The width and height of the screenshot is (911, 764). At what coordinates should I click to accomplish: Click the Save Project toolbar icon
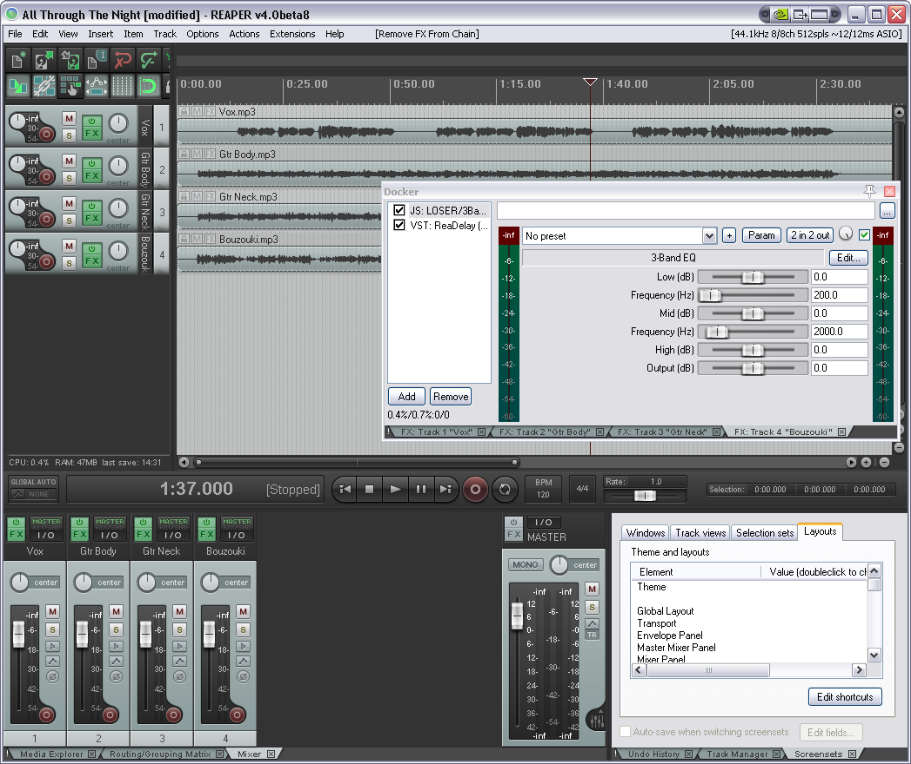(70, 60)
